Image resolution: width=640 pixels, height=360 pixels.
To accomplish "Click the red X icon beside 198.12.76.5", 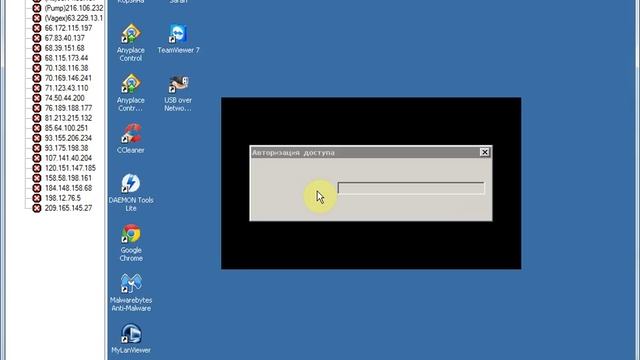I will tap(37, 198).
